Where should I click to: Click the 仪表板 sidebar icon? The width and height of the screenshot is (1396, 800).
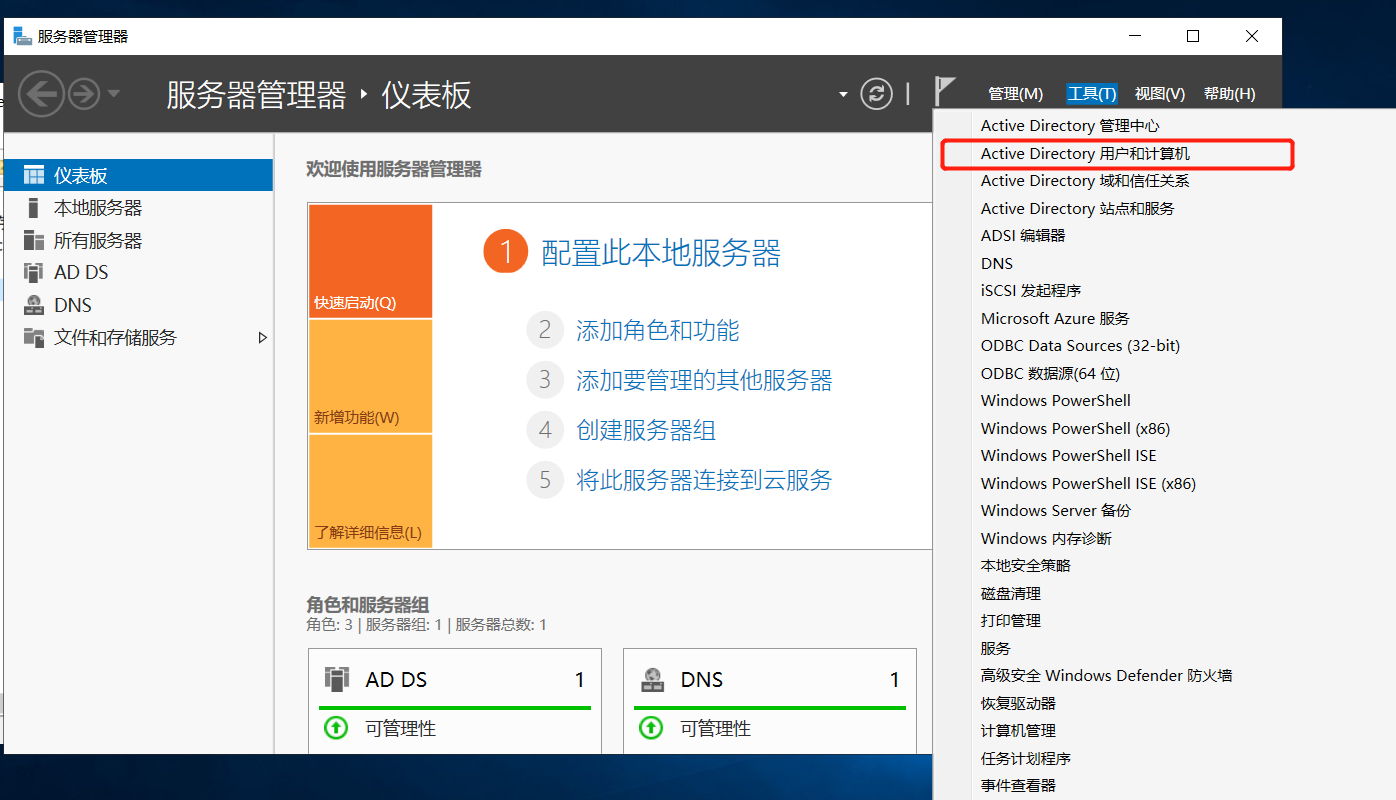click(34, 175)
